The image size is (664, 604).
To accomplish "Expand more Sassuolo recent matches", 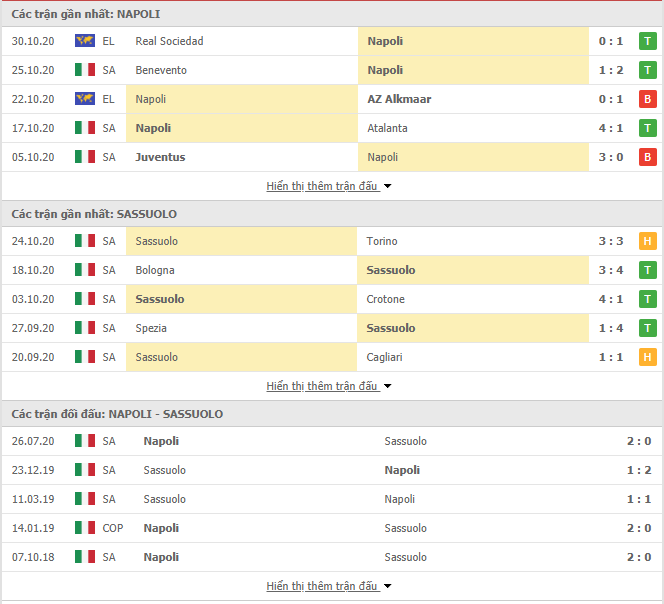I will pyautogui.click(x=329, y=386).
